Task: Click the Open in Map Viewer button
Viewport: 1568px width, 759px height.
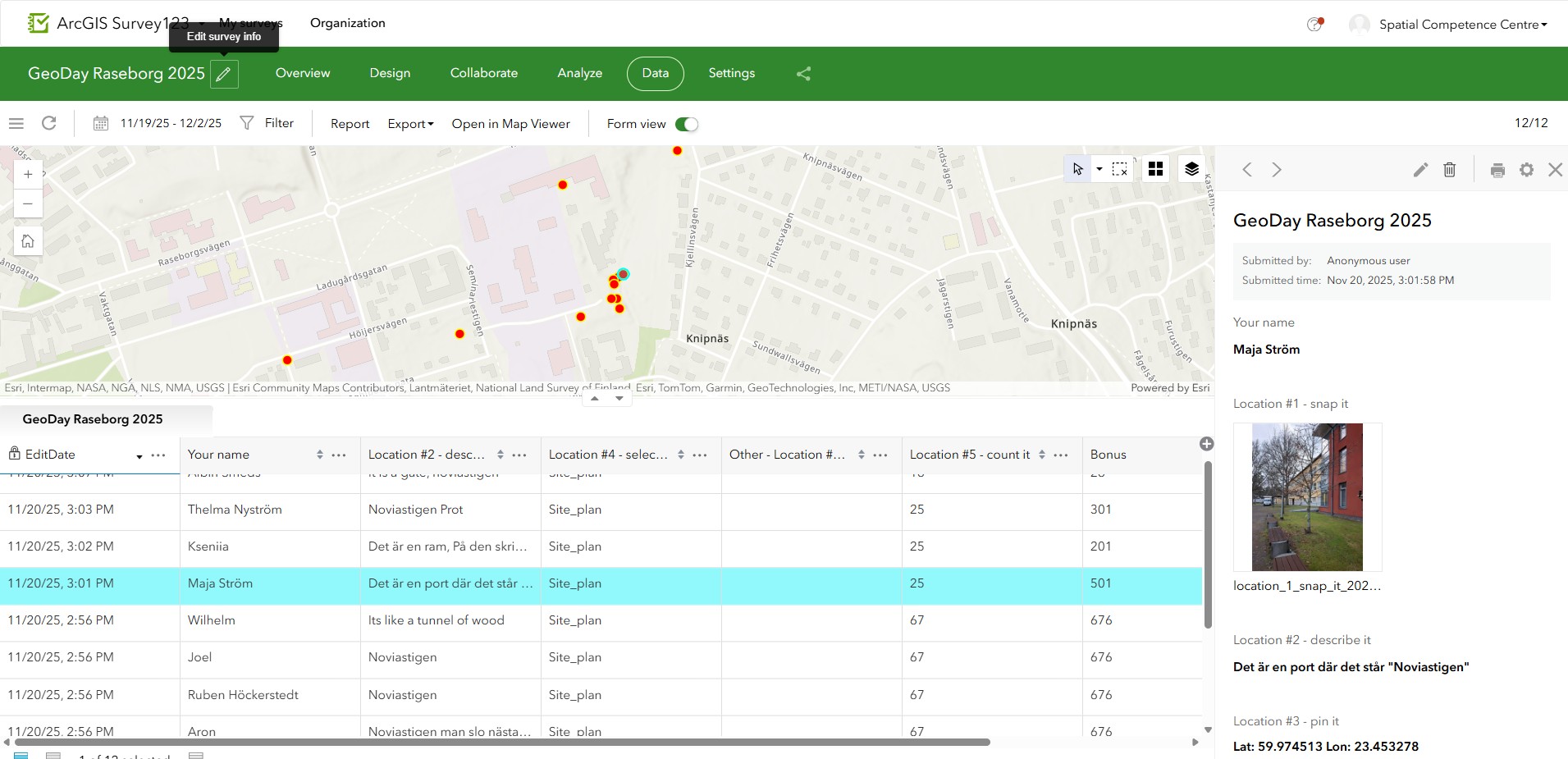Action: (x=510, y=124)
